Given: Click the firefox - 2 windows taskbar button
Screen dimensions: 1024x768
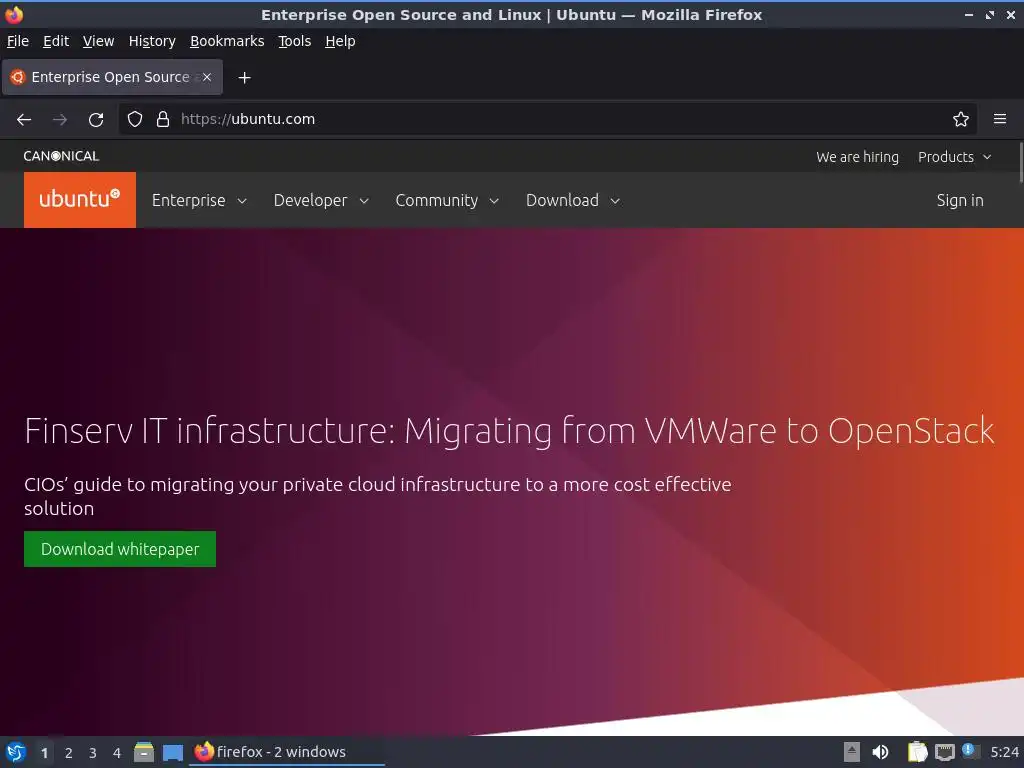Looking at the screenshot, I should point(286,752).
